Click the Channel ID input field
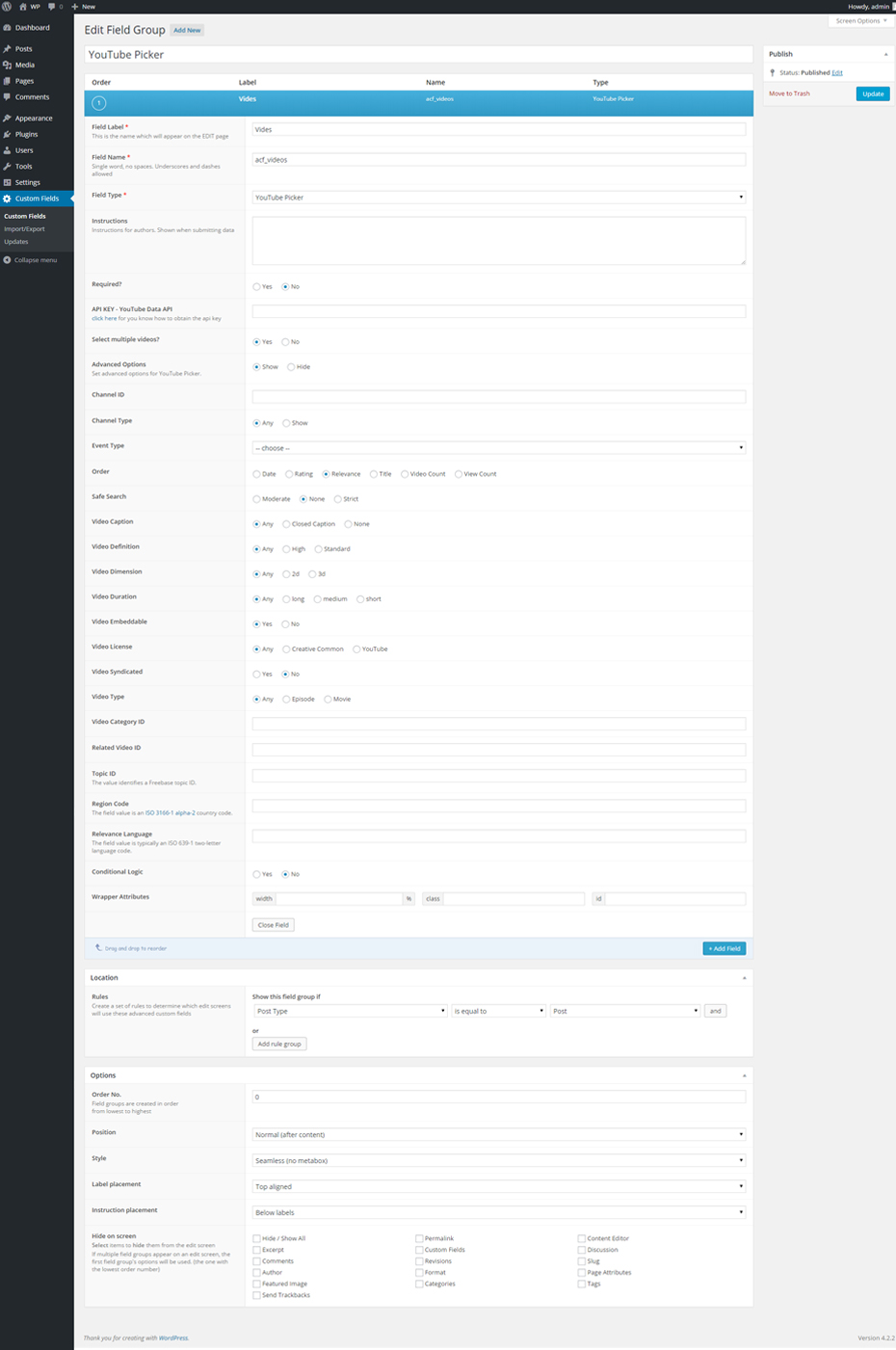The image size is (896, 1350). pos(499,397)
